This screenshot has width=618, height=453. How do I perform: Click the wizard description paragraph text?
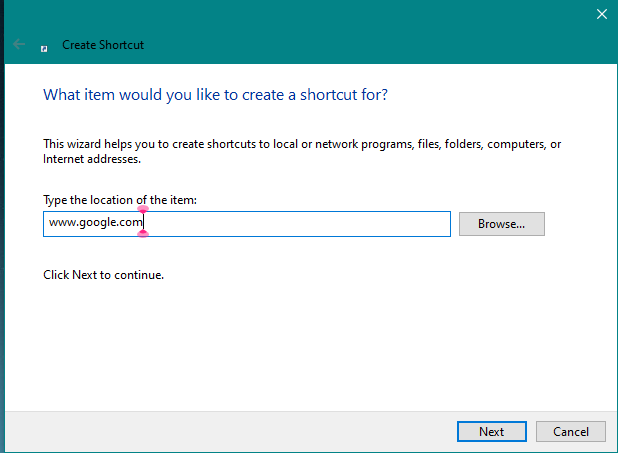pos(302,151)
